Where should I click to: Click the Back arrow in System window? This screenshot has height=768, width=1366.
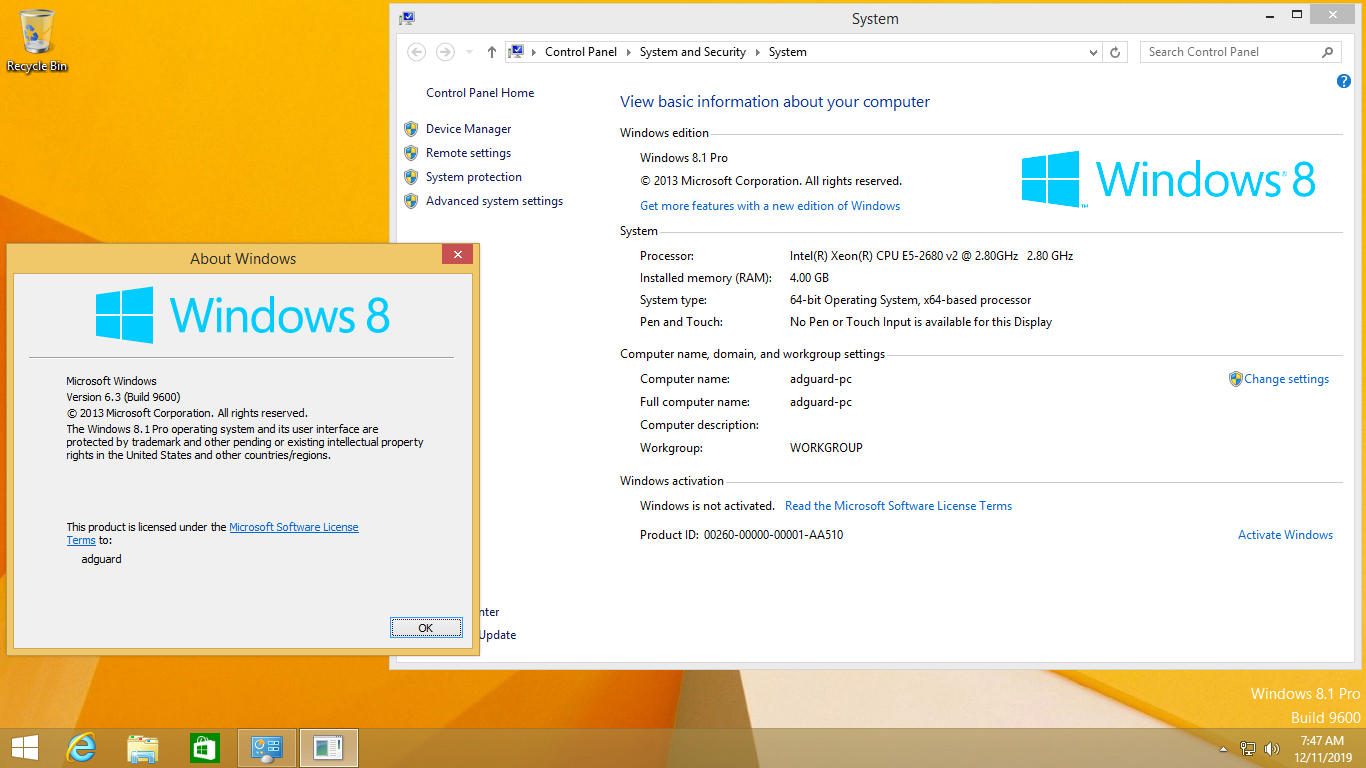pos(417,52)
